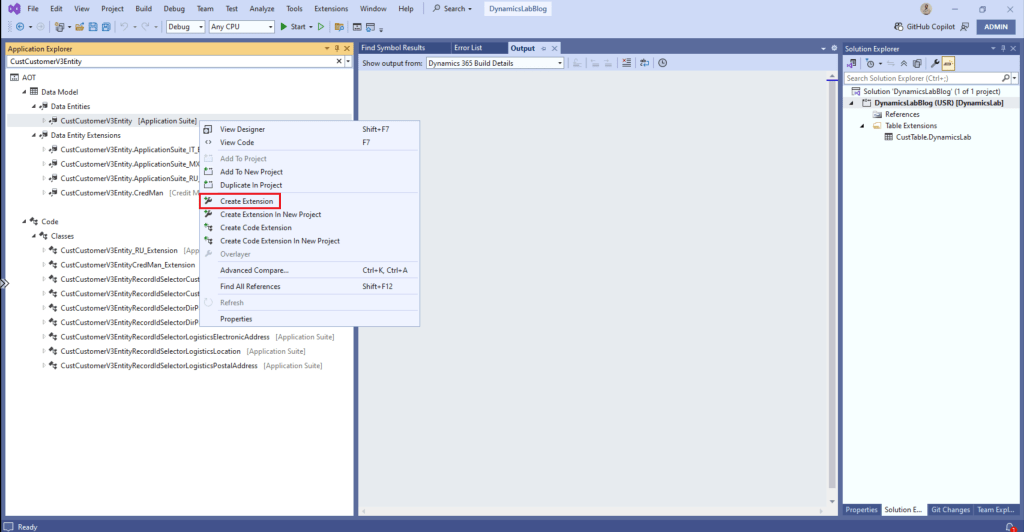1024x532 pixels.
Task: Click the ADMIN button
Action: point(996,27)
